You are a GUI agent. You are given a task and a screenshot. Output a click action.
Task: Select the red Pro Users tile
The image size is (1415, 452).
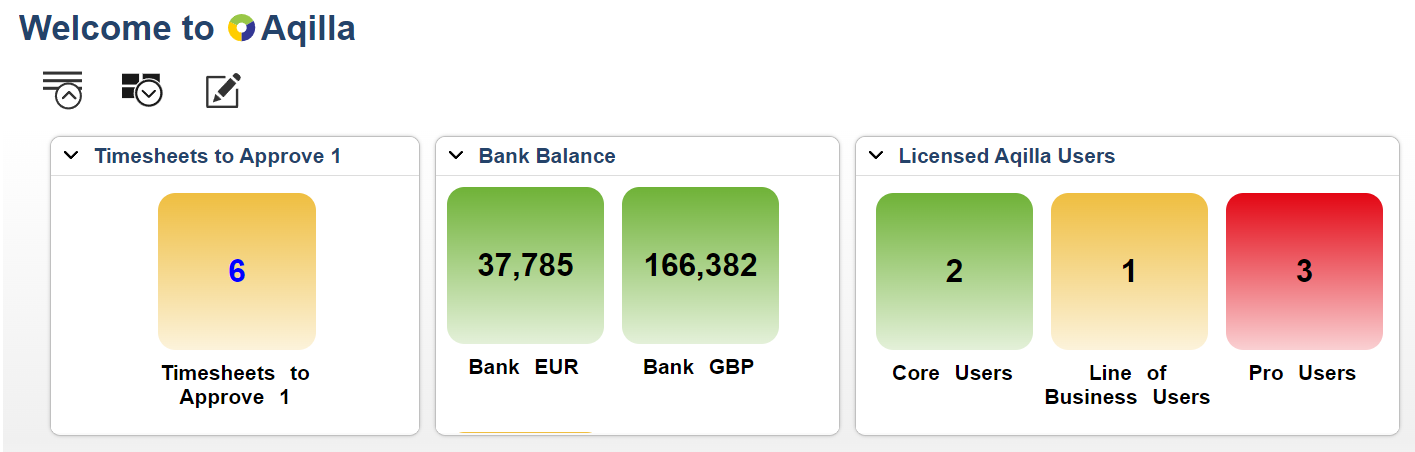pyautogui.click(x=1304, y=271)
